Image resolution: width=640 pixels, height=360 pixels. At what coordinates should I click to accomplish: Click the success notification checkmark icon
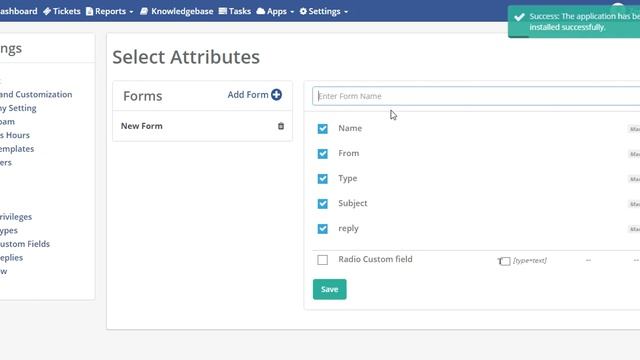(x=519, y=17)
